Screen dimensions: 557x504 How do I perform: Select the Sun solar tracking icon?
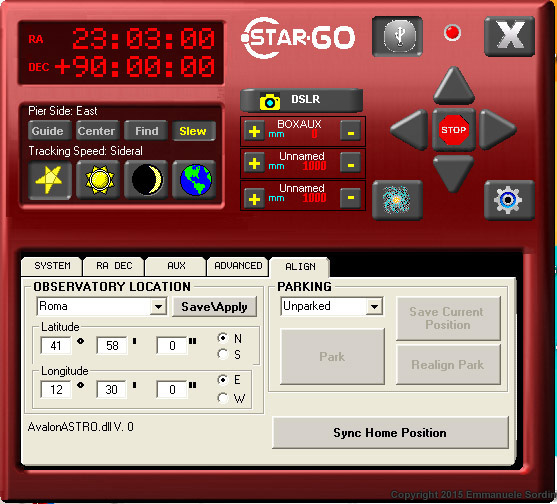pos(98,180)
